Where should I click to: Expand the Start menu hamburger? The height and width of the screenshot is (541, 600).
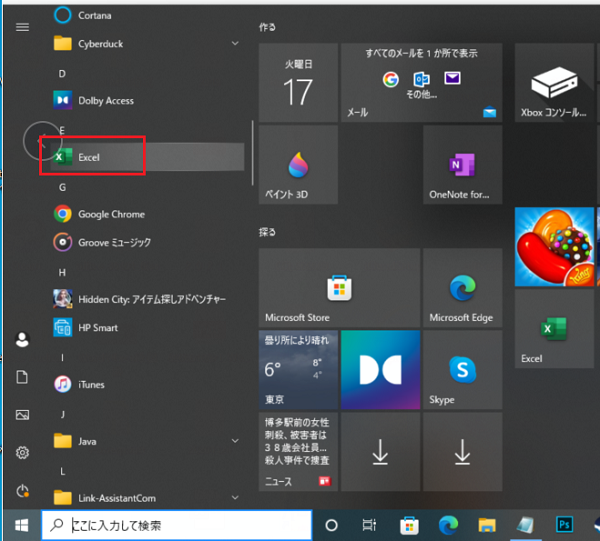tap(22, 27)
